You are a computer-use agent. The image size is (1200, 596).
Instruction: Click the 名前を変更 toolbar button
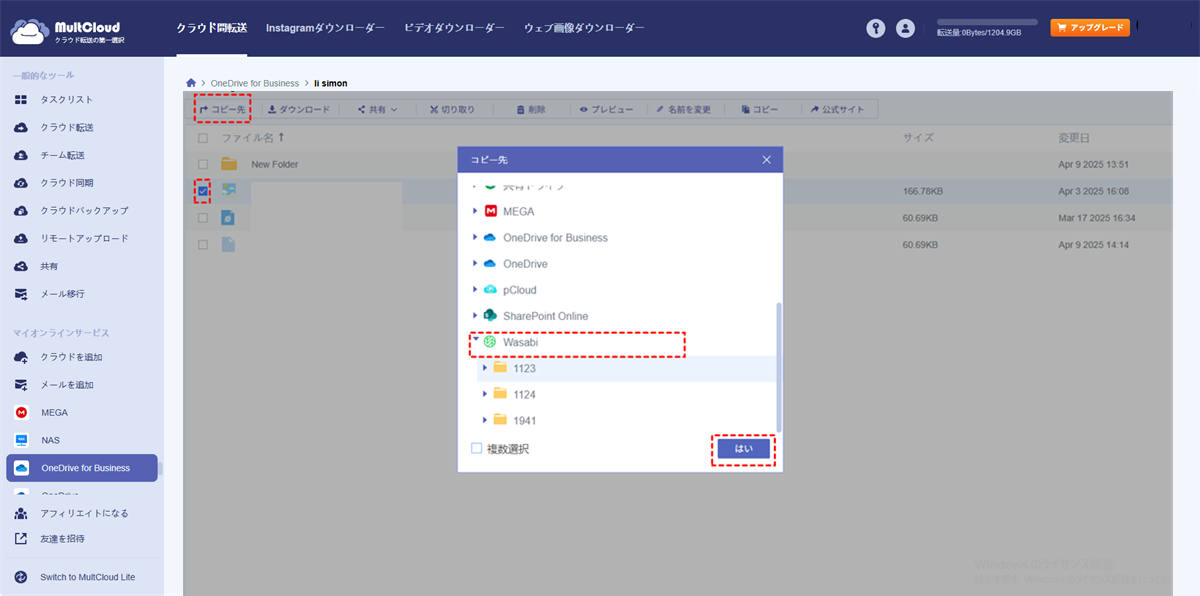point(683,109)
